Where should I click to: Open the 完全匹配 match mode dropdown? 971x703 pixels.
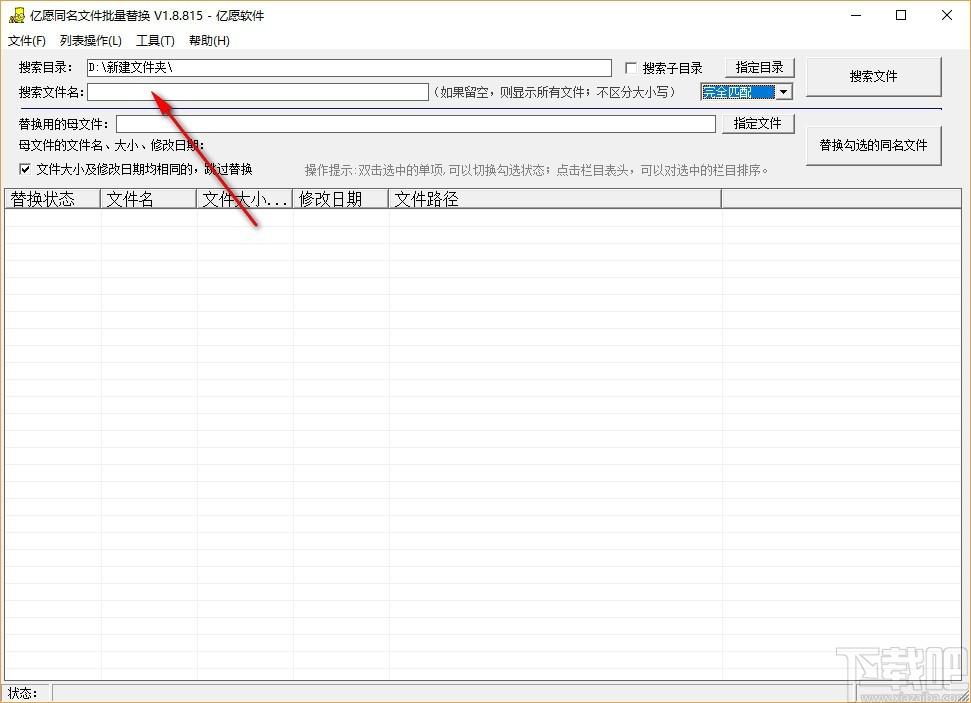[x=783, y=92]
